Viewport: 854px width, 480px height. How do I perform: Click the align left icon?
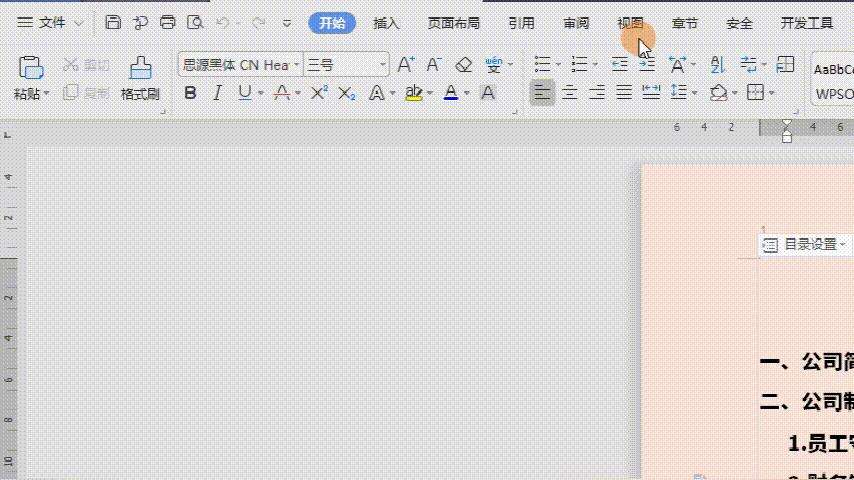coord(542,93)
